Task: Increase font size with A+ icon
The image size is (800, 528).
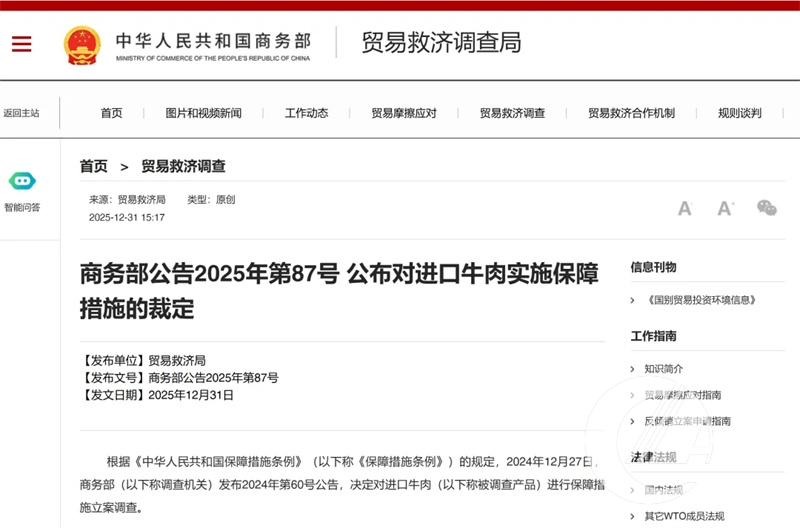Action: pos(726,208)
